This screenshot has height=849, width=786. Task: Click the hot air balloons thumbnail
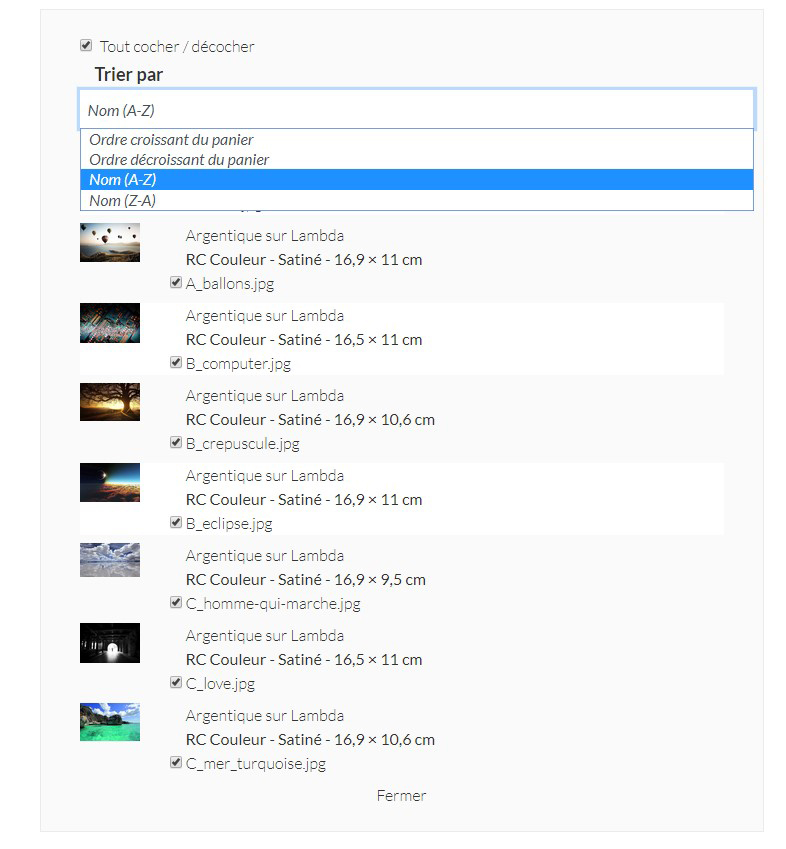tap(110, 242)
